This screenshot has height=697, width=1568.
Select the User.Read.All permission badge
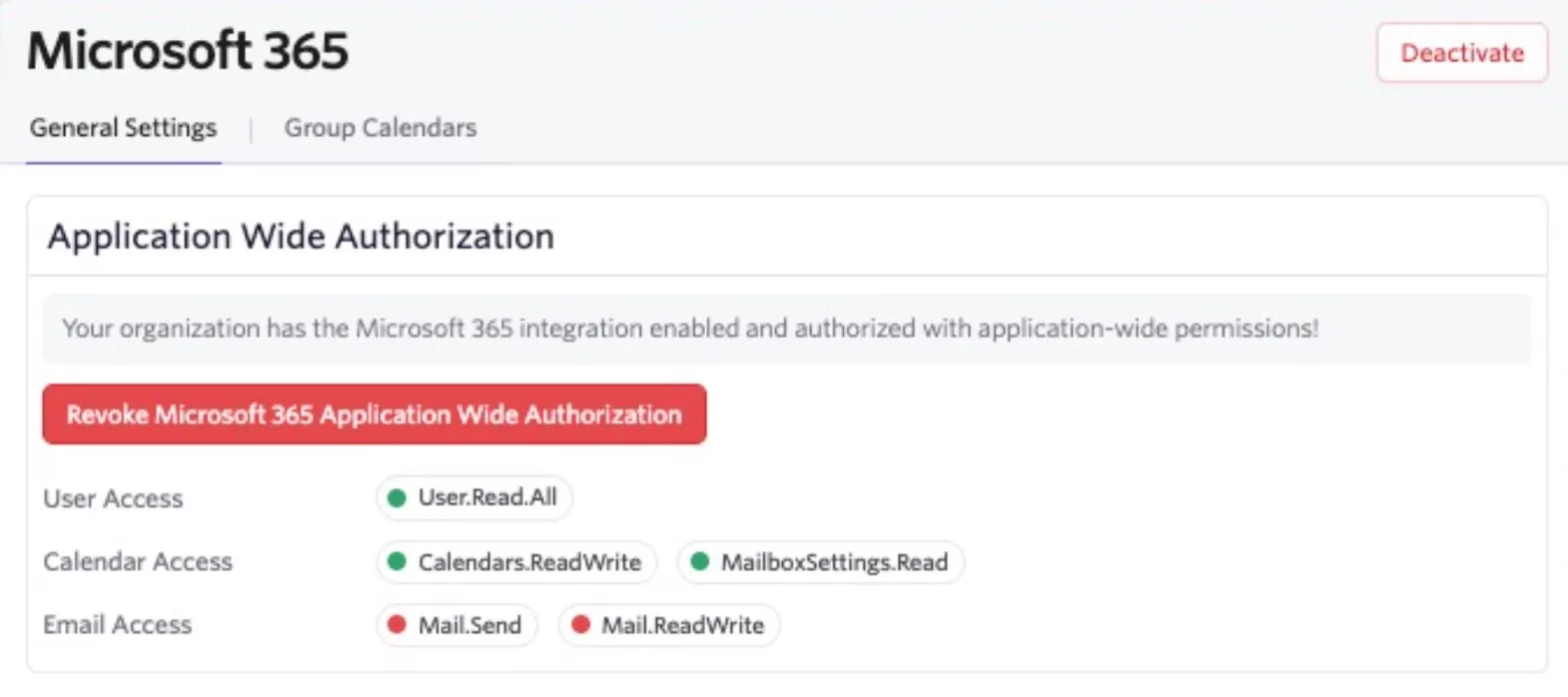[x=474, y=497]
